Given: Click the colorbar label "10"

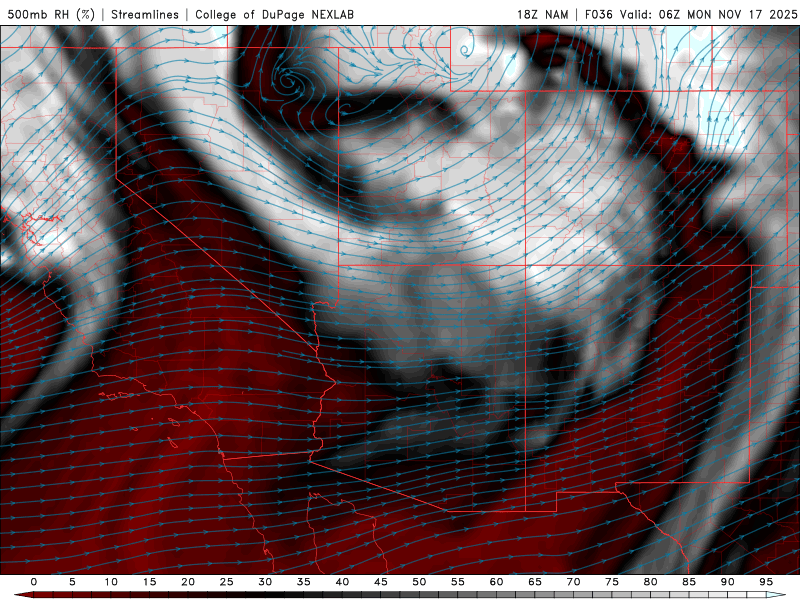Looking at the screenshot, I should [x=111, y=582].
